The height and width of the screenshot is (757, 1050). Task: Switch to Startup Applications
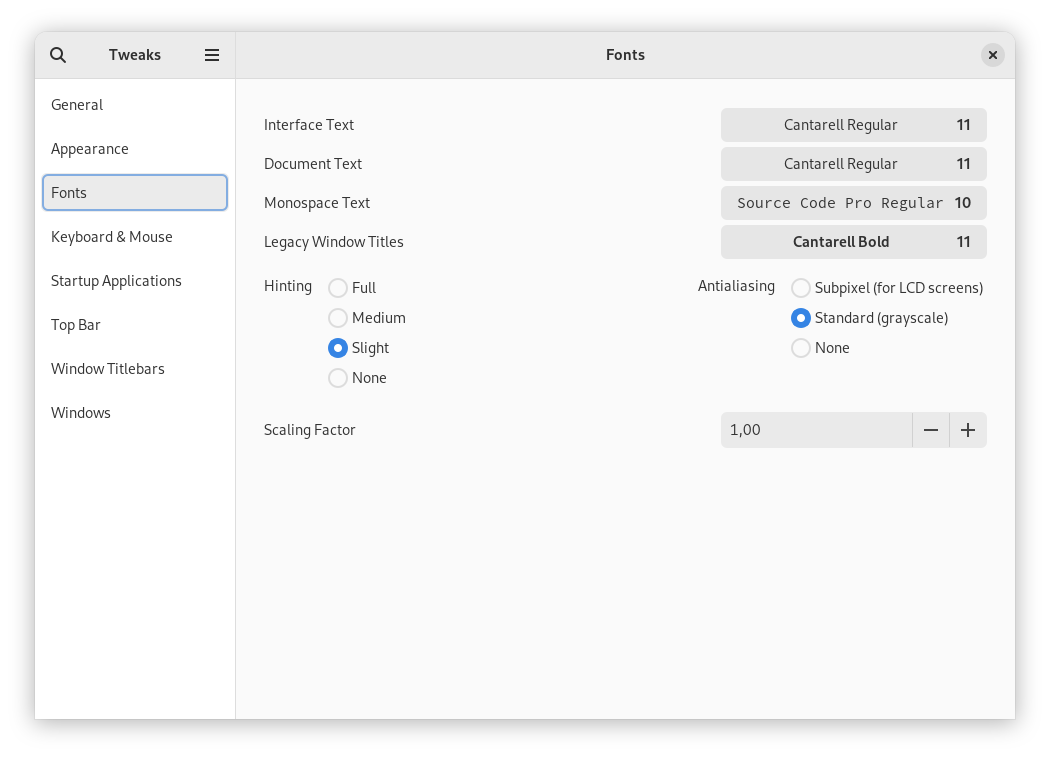coord(135,281)
